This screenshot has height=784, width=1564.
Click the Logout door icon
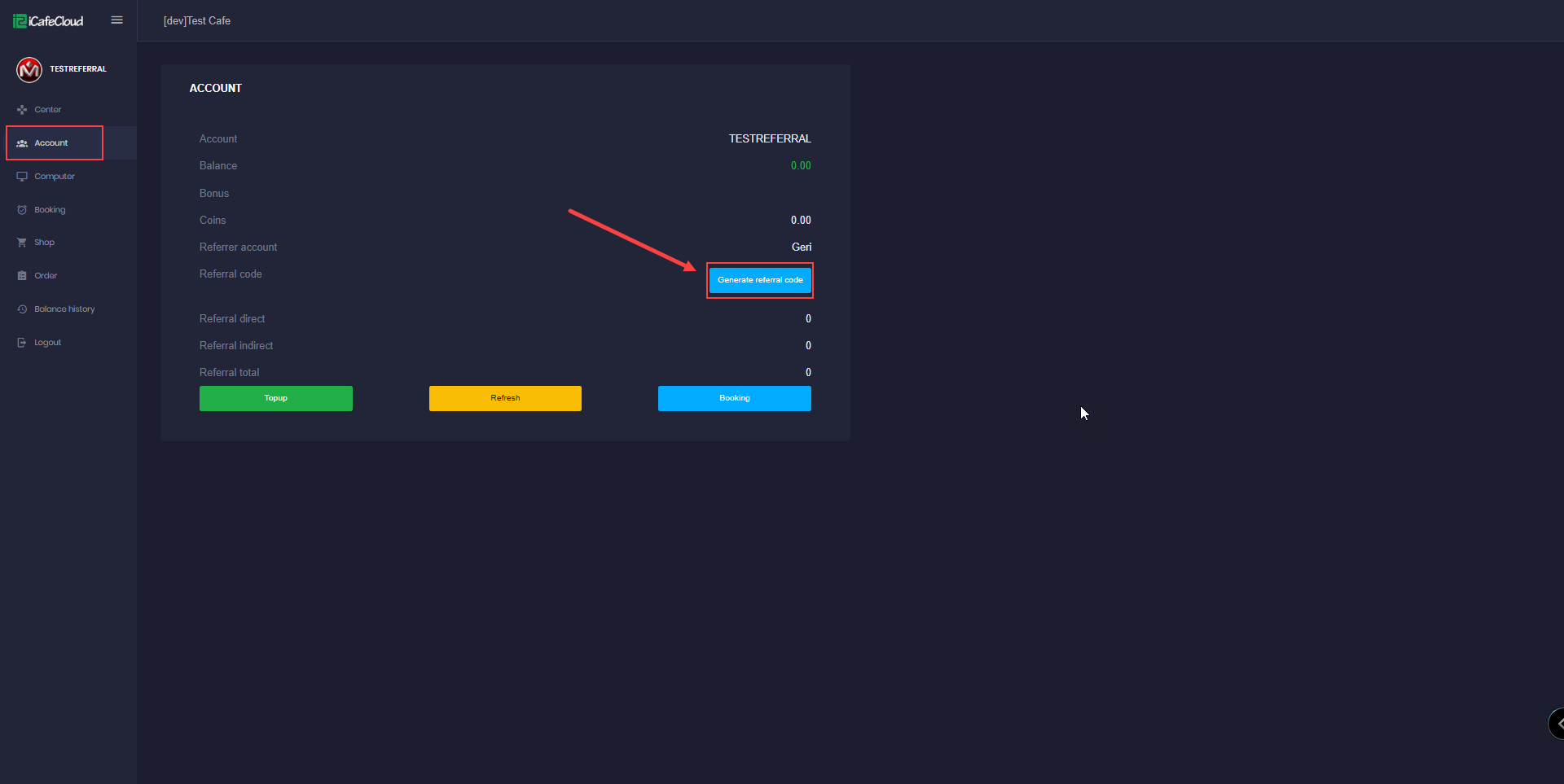pyautogui.click(x=22, y=343)
